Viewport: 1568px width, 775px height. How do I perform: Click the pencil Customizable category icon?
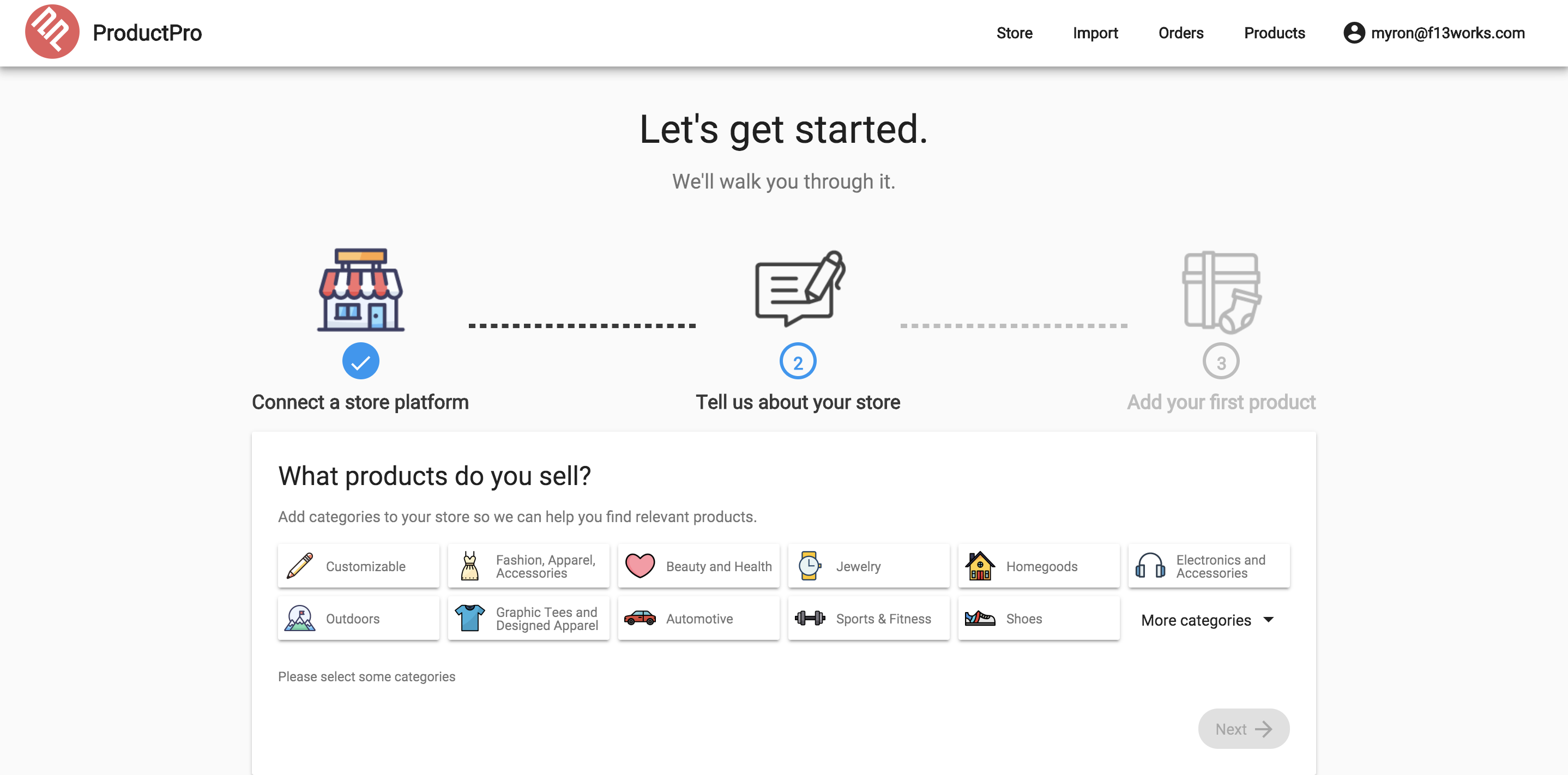[299, 565]
